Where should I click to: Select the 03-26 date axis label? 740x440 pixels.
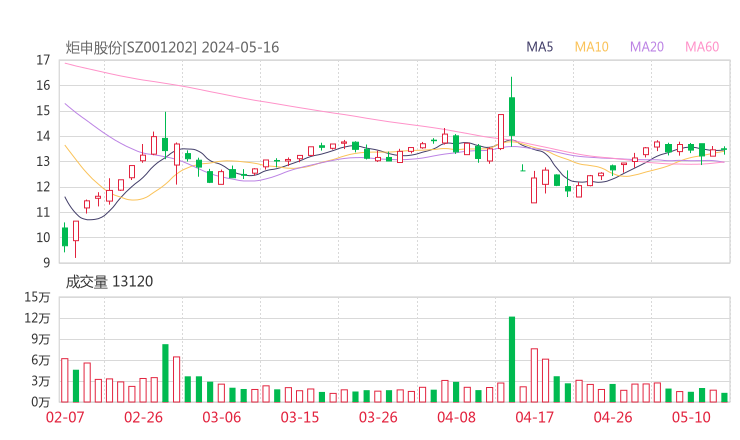click(378, 417)
